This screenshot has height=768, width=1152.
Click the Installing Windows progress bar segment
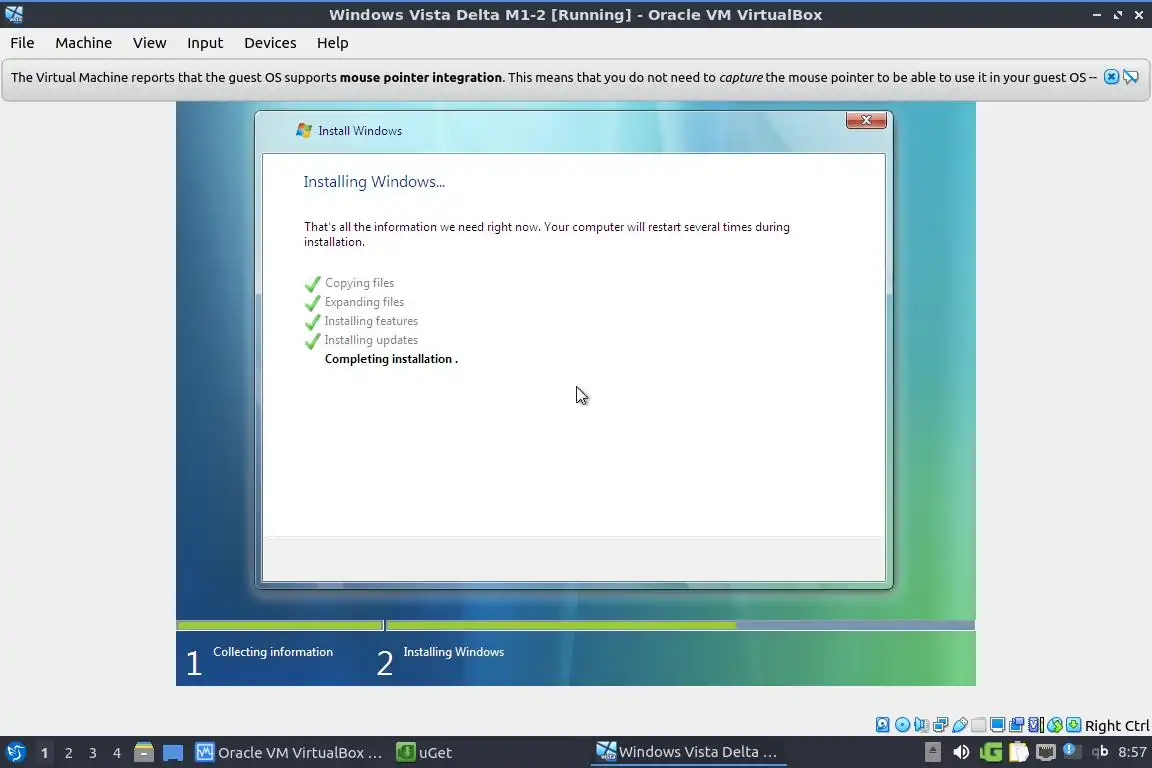(680, 625)
